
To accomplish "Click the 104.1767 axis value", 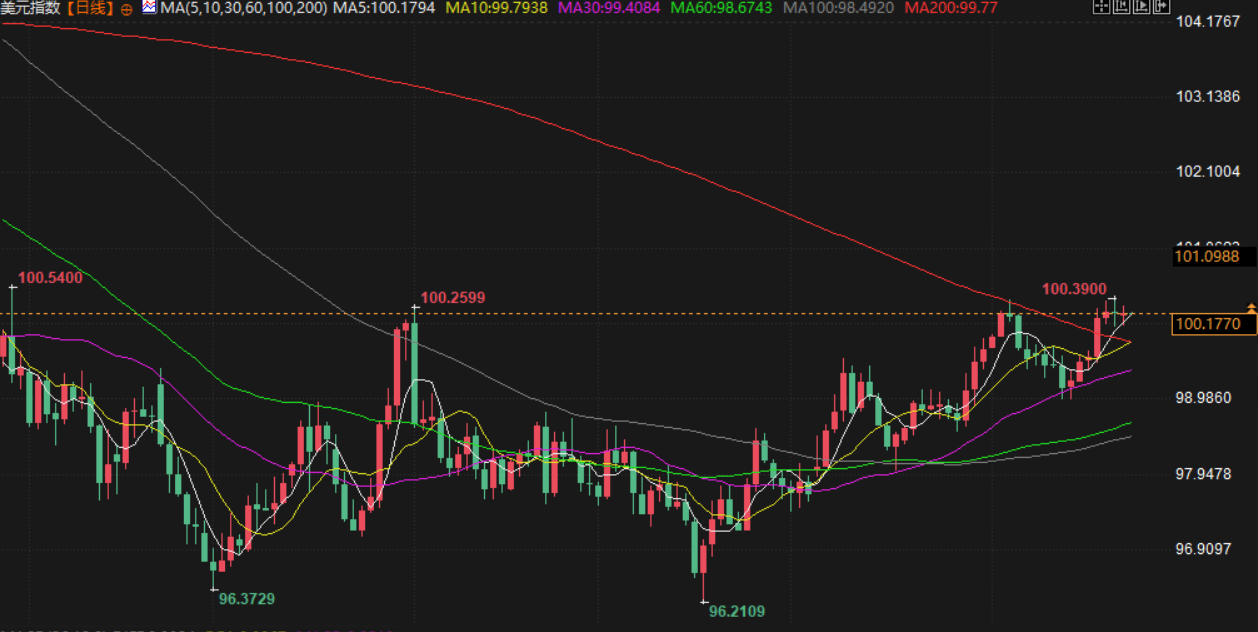I will pos(1208,21).
